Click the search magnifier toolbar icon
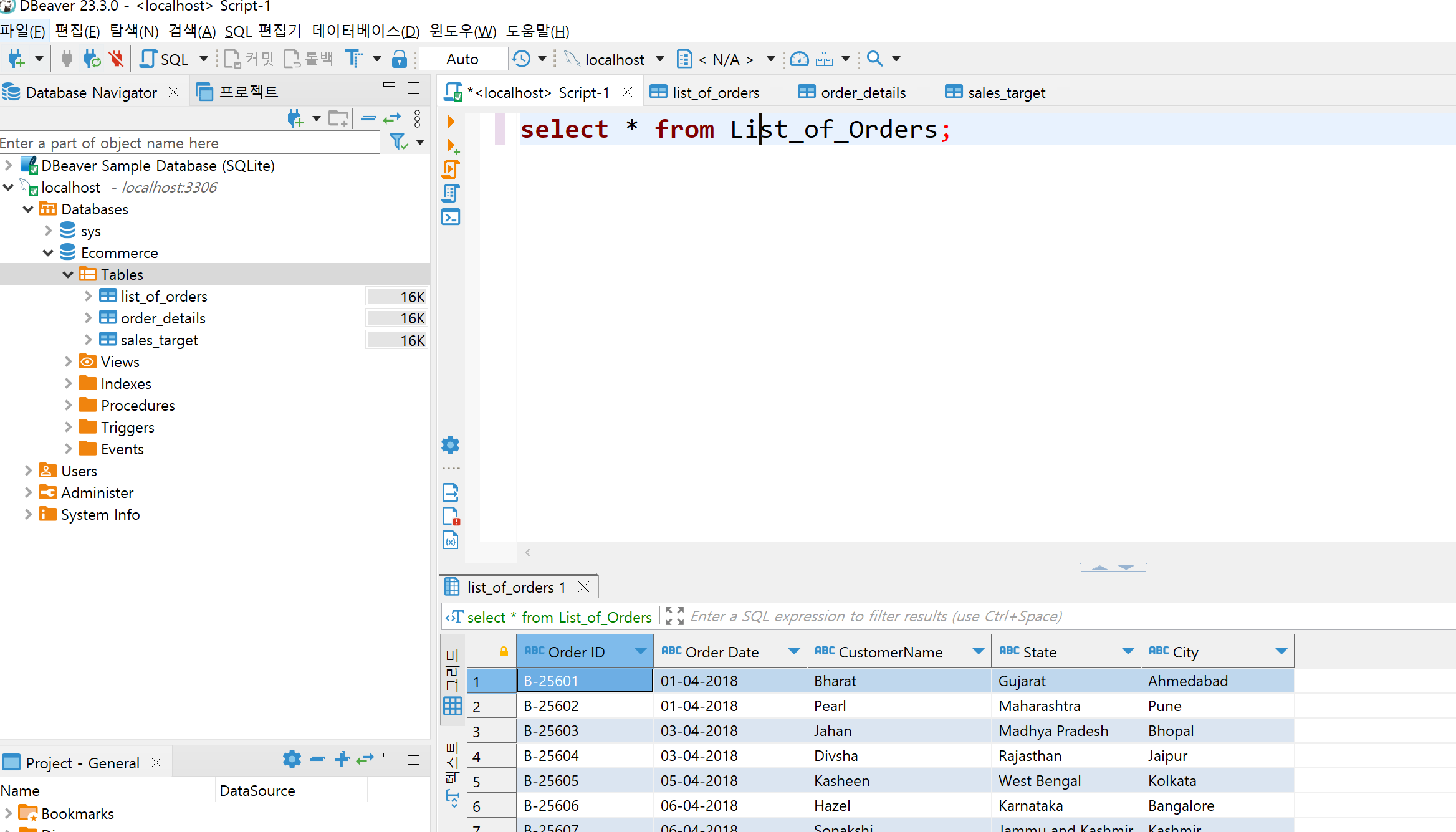This screenshot has height=832, width=1456. point(875,59)
